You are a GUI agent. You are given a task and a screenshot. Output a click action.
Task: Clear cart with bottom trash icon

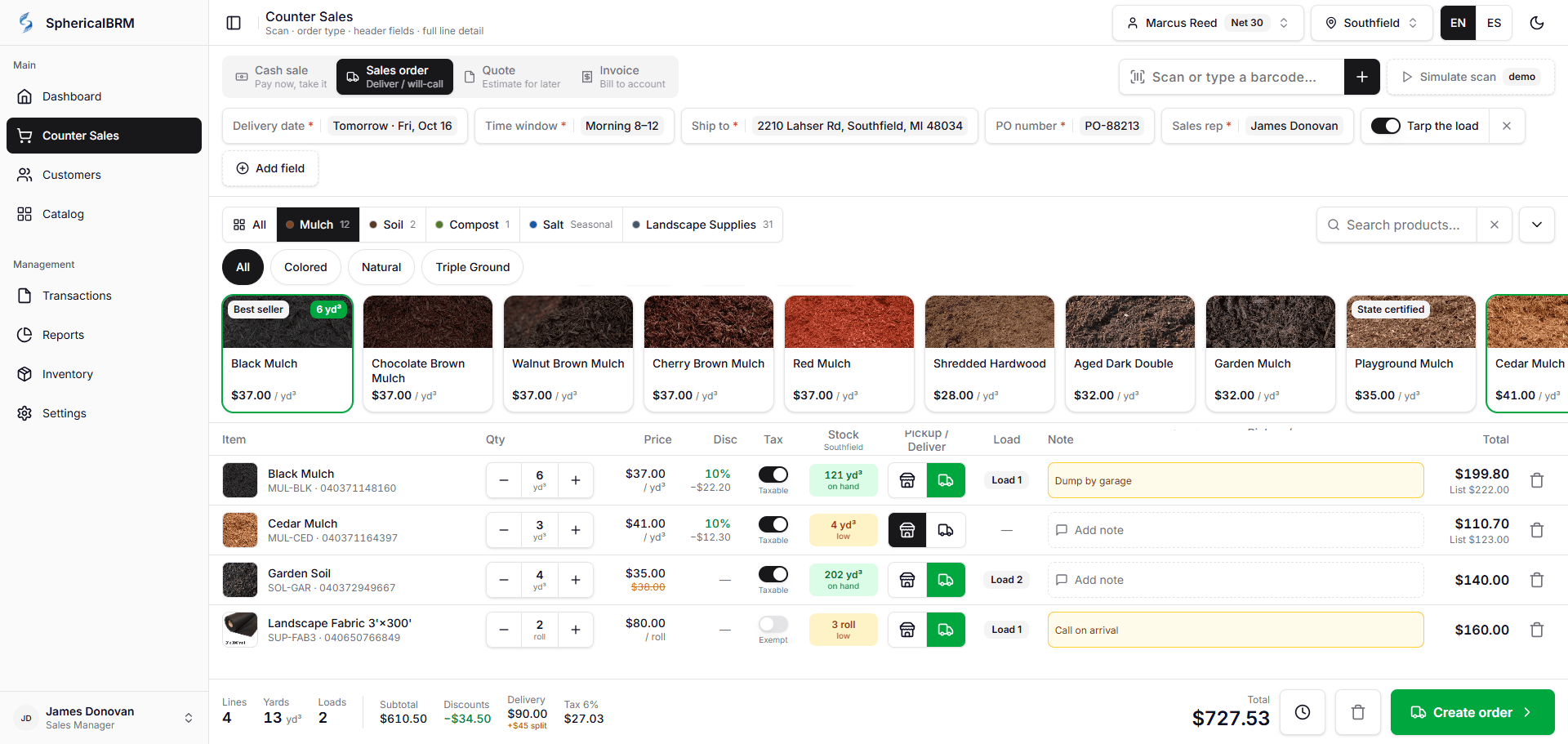[1358, 712]
